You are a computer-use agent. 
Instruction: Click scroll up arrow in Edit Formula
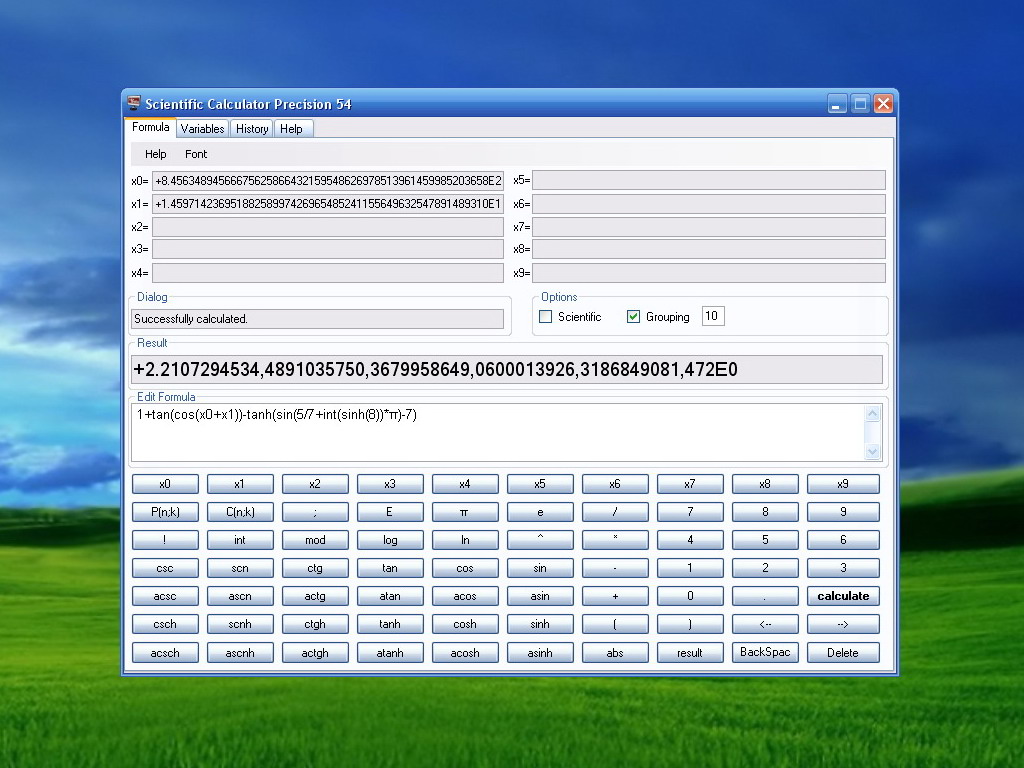point(872,413)
